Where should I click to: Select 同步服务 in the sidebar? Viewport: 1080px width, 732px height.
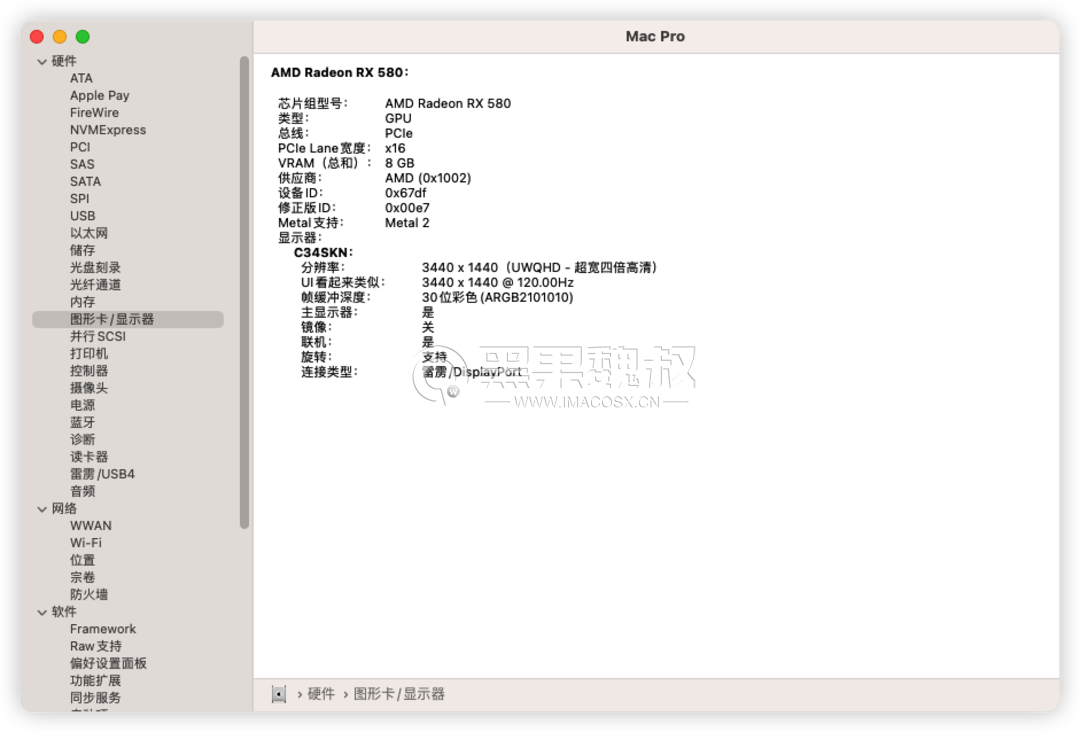tap(95, 698)
